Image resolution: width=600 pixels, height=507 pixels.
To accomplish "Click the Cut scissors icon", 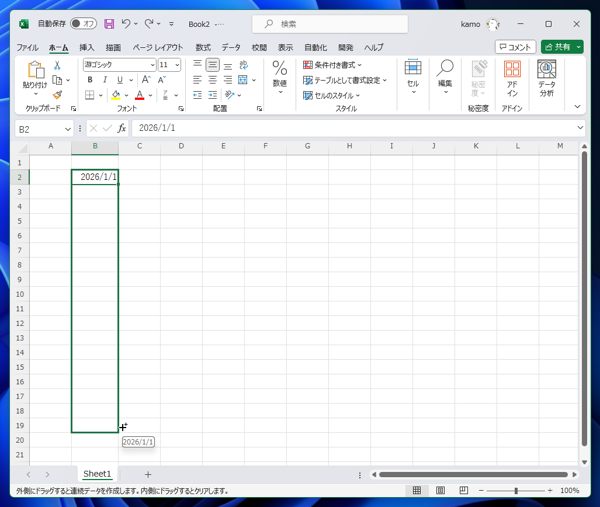I will coord(57,65).
